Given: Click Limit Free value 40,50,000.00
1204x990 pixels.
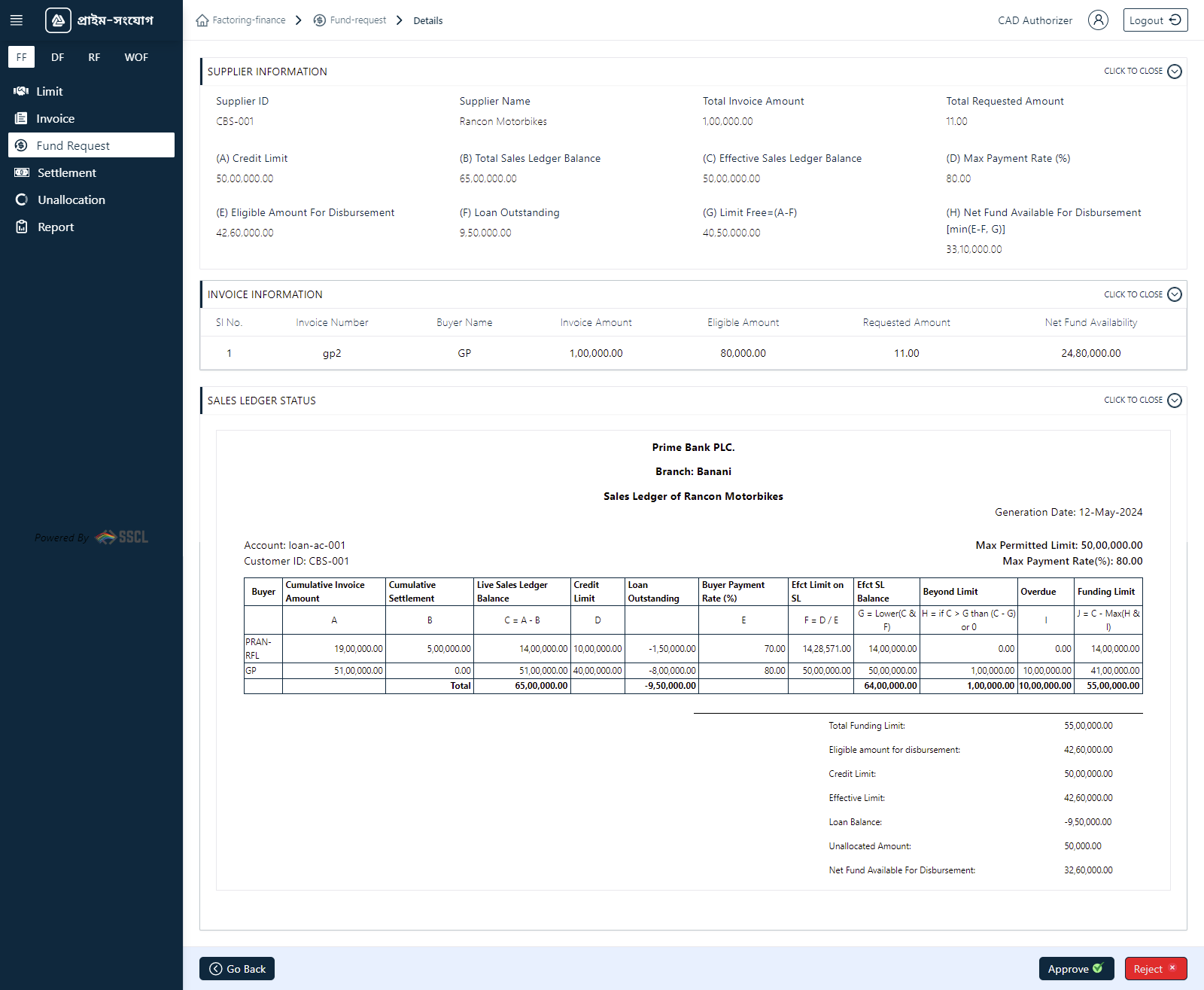Looking at the screenshot, I should (x=731, y=233).
